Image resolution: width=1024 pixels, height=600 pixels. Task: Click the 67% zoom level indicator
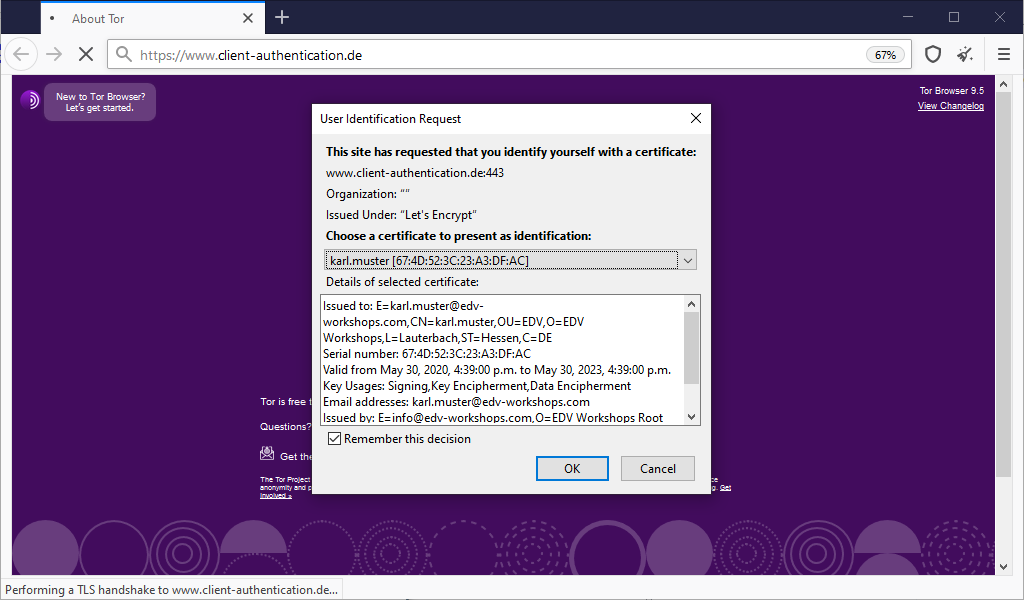885,55
